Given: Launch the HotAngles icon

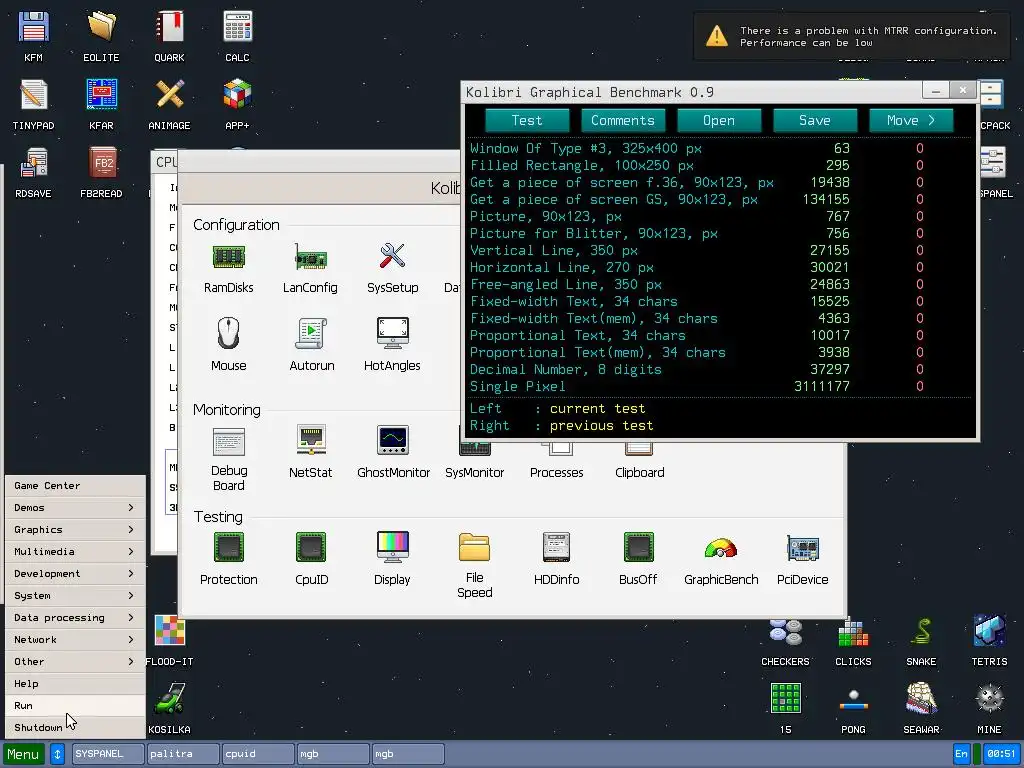Looking at the screenshot, I should 392,333.
